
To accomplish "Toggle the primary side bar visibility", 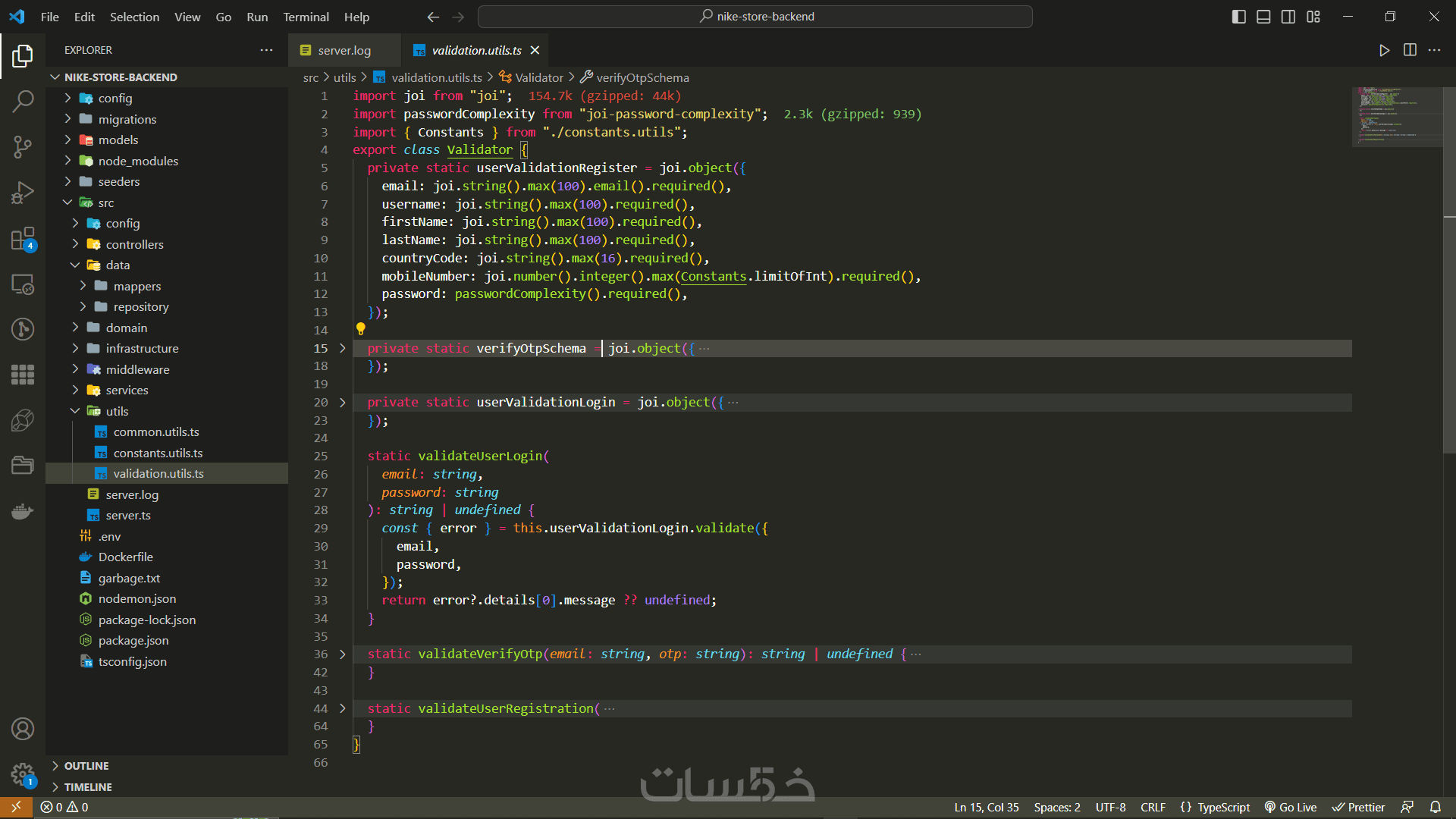I will pyautogui.click(x=1238, y=17).
